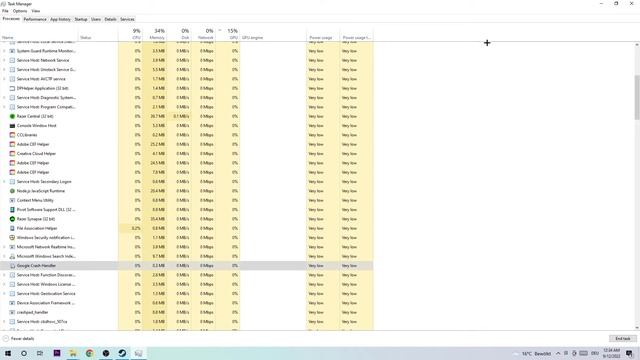Click the crashpad_handler process icon
Screen dimensions: 640x360
12,312
